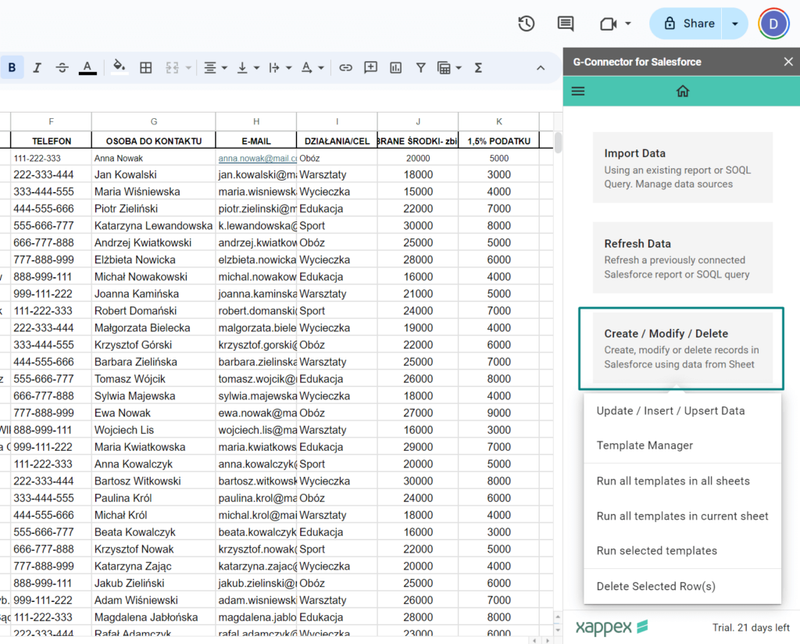Open version history
This screenshot has height=644, width=800.
coord(526,23)
